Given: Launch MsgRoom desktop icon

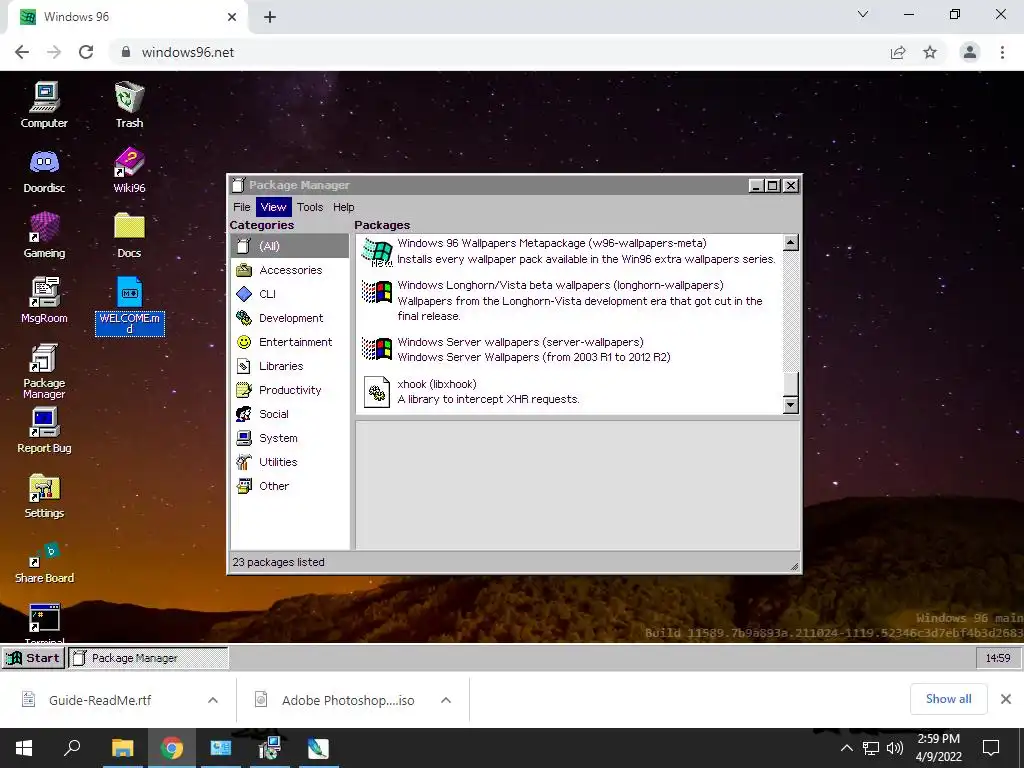Looking at the screenshot, I should 44,300.
